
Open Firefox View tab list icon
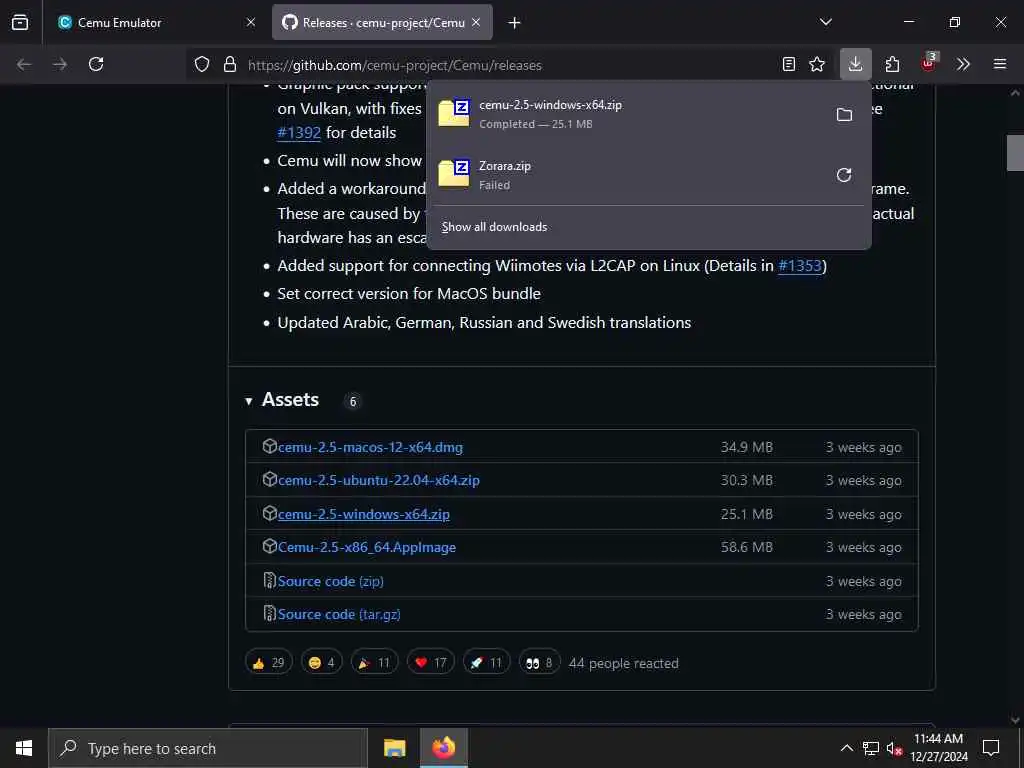coord(20,22)
